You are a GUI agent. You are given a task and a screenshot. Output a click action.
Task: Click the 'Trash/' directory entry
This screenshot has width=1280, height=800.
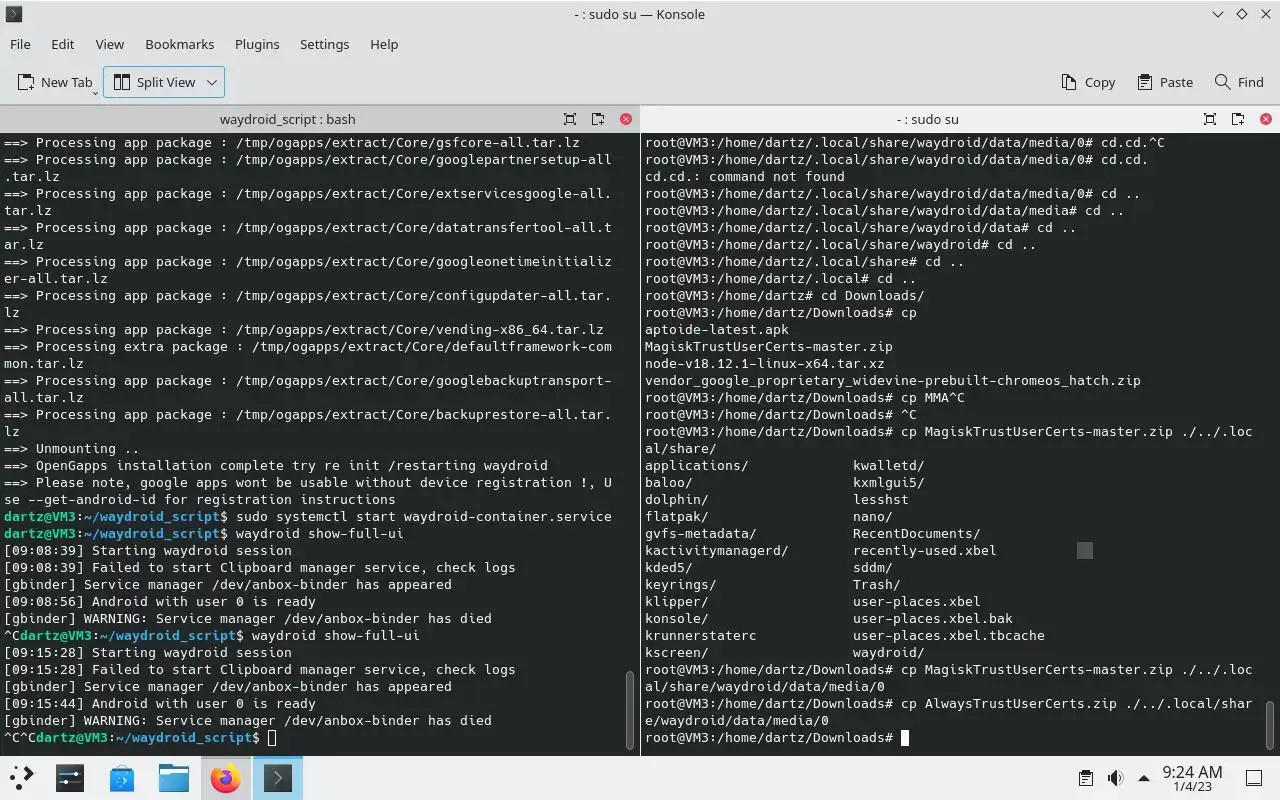pyautogui.click(x=877, y=585)
